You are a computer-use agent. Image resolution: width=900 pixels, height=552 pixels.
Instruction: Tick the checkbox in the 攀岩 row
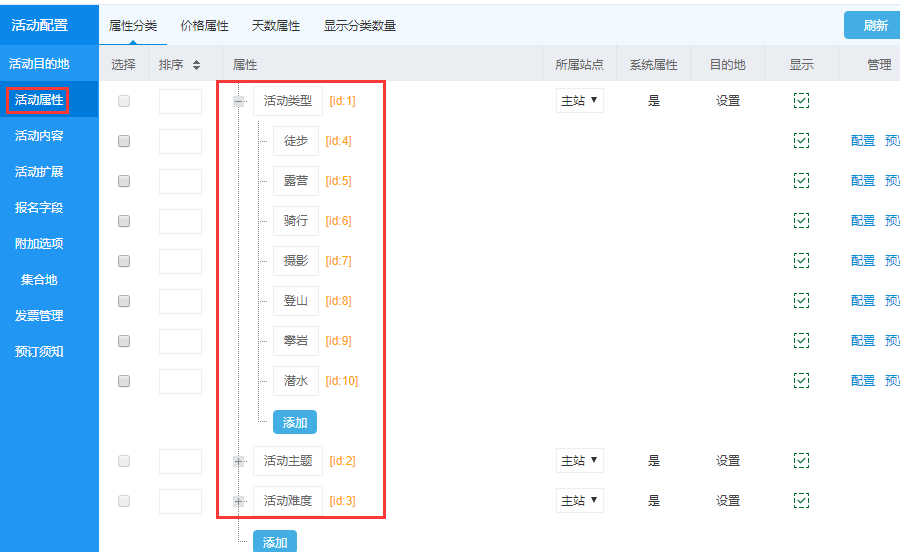pos(124,341)
